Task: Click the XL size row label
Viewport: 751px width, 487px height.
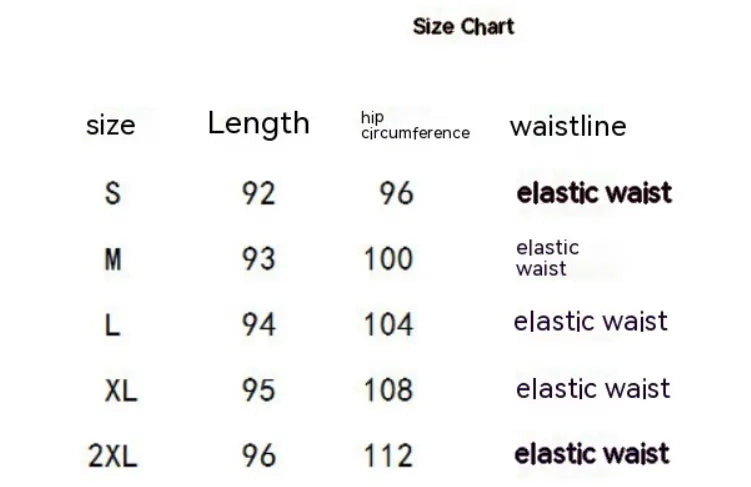Action: click(x=121, y=390)
